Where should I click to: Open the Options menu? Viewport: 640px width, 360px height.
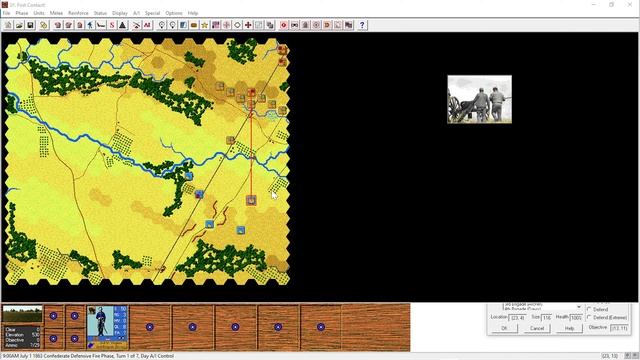point(174,13)
